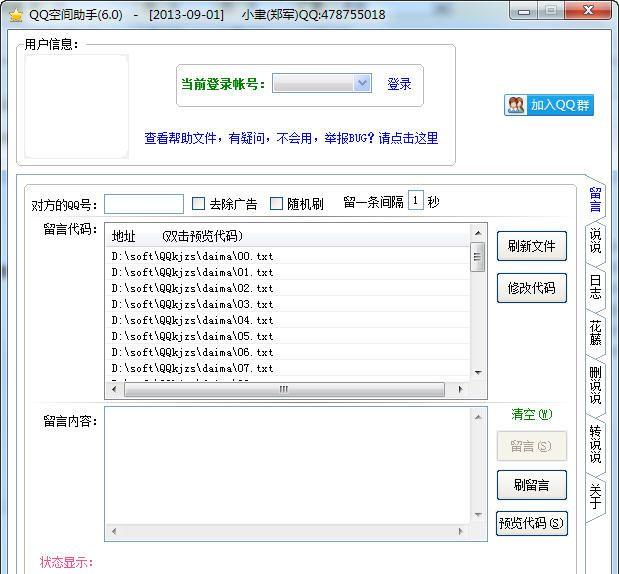The width and height of the screenshot is (619, 574).
Task: Click the 预览代码 button
Action: point(531,523)
